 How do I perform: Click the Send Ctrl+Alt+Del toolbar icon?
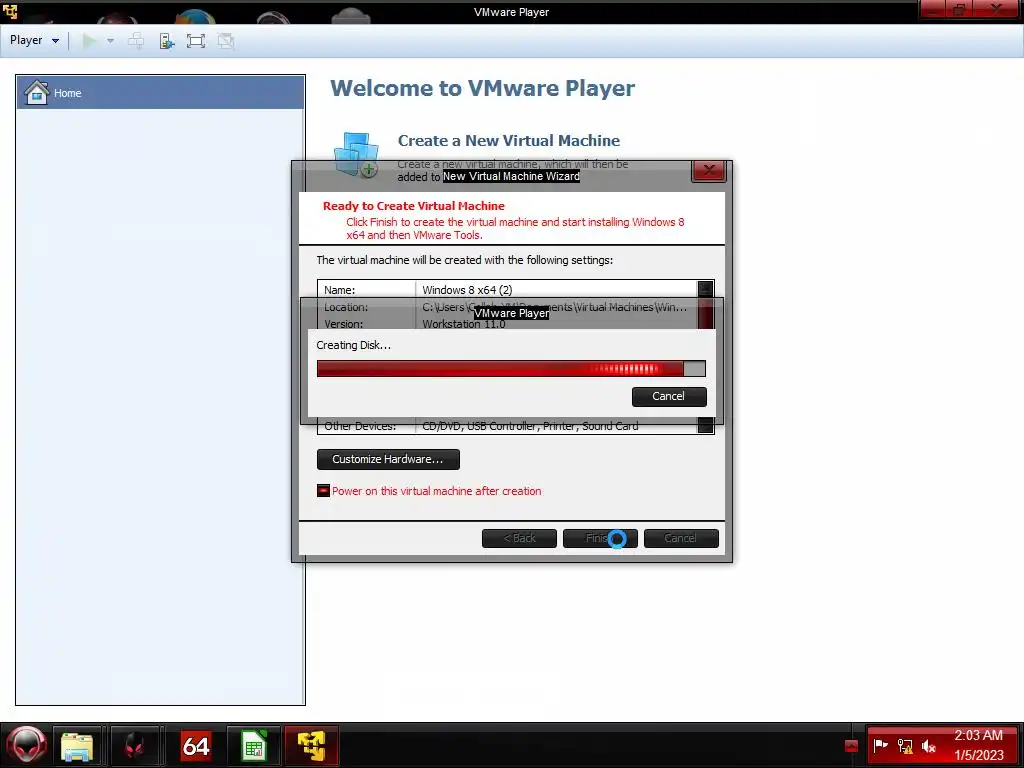[136, 41]
